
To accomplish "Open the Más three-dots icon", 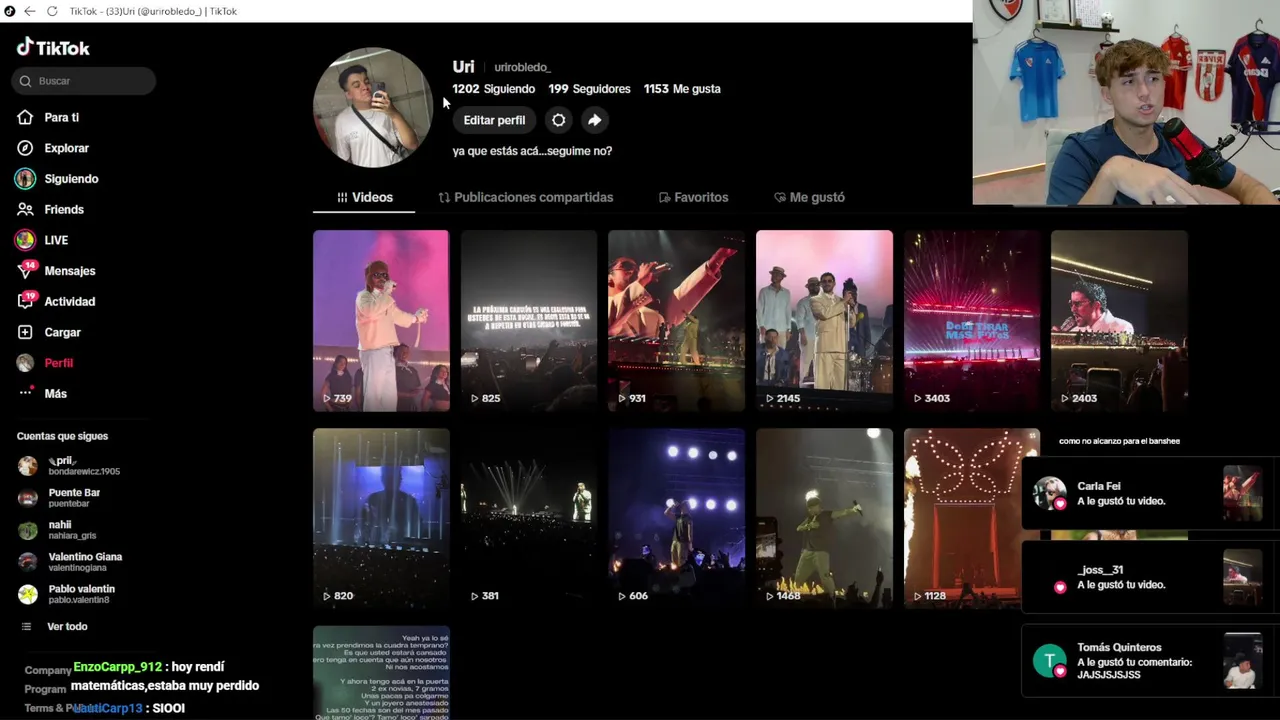I will pos(25,393).
